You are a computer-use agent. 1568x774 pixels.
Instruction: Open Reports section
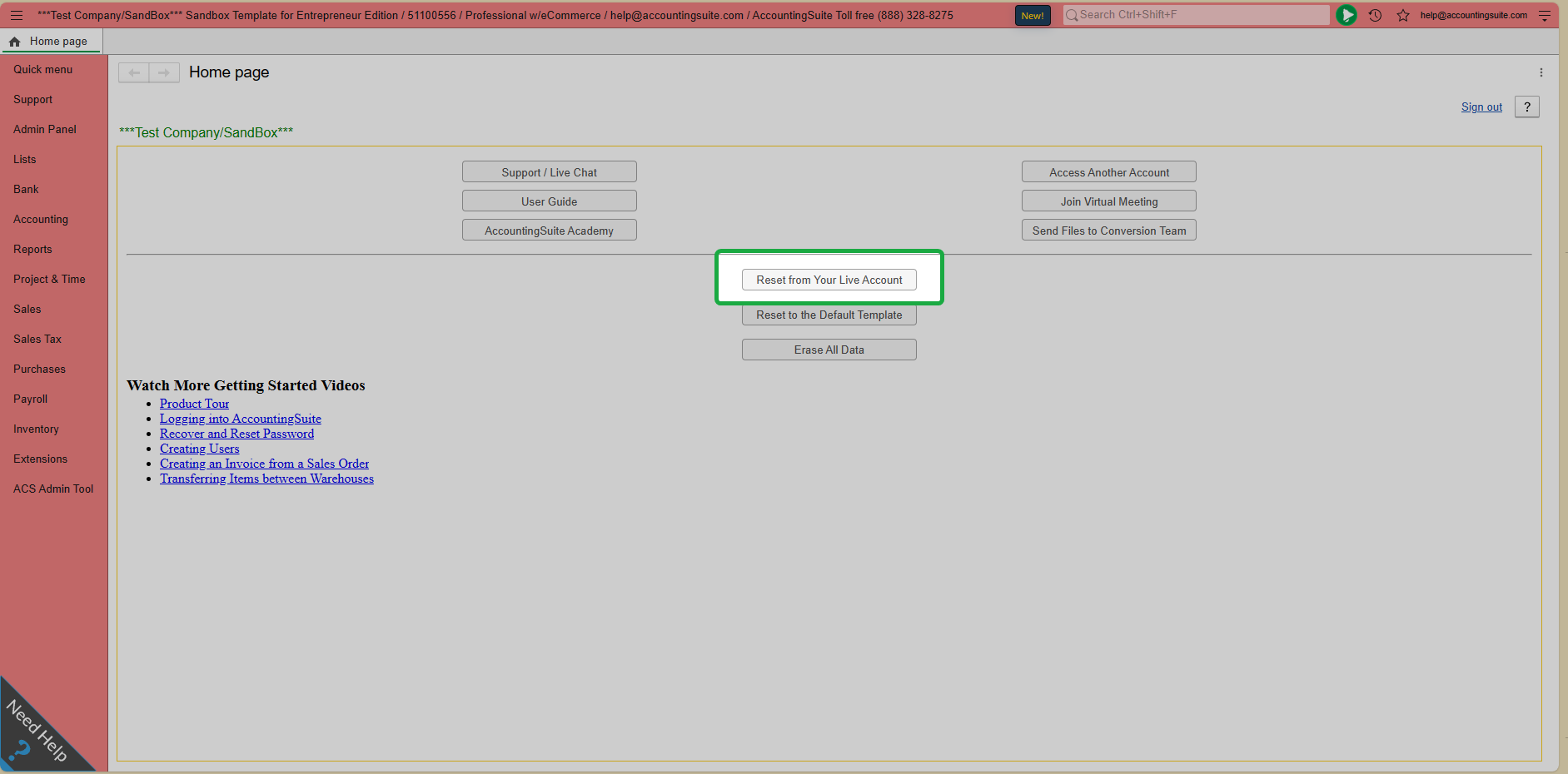(32, 249)
